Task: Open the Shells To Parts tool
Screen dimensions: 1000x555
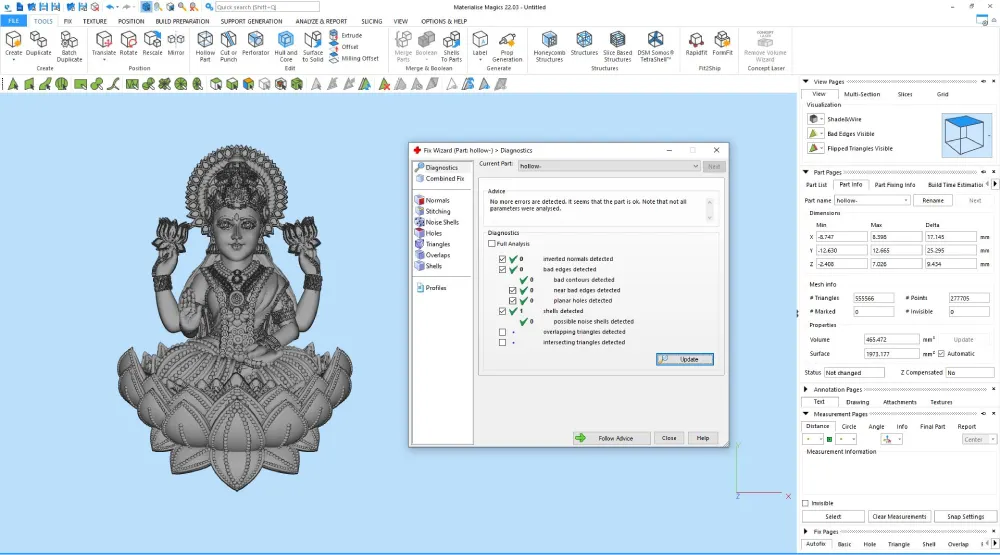Action: coord(451,47)
